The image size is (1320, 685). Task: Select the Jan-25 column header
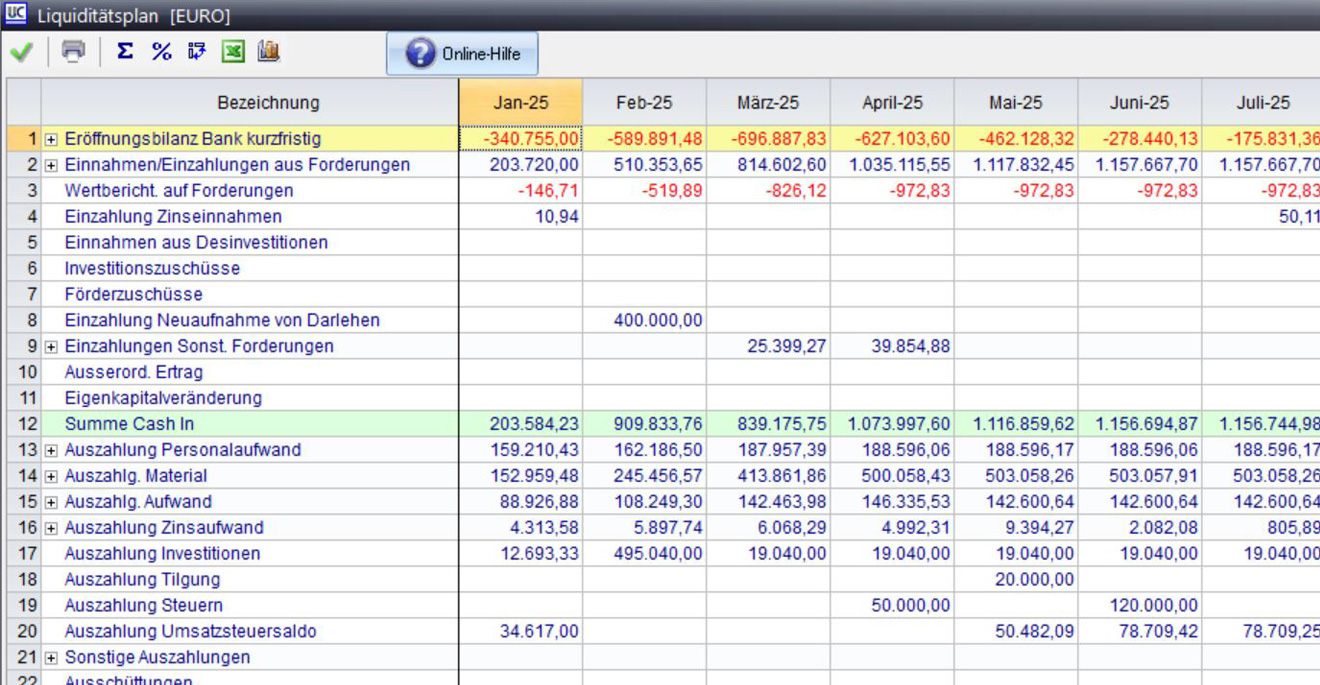coord(520,102)
